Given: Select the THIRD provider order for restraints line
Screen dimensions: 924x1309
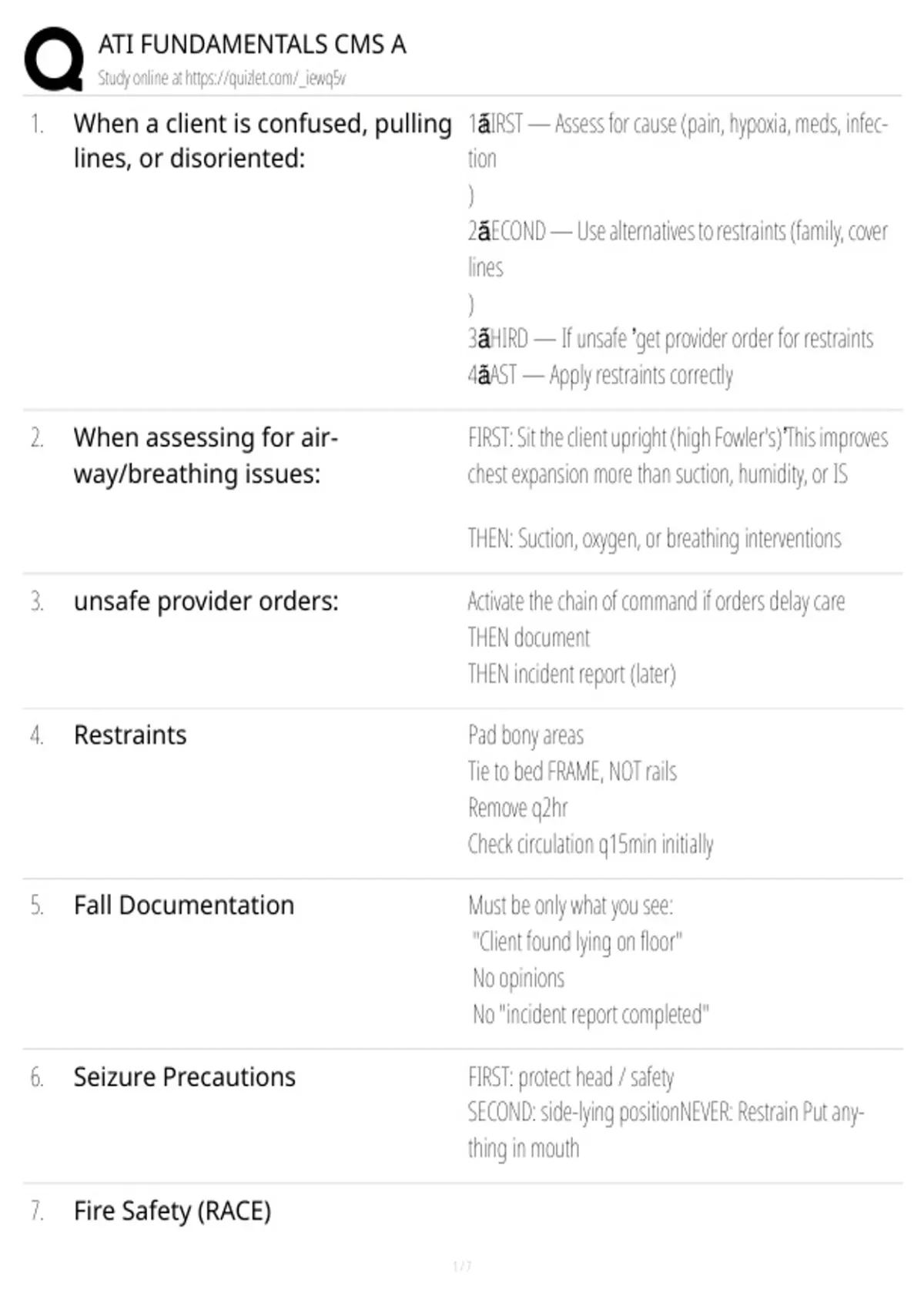Looking at the screenshot, I should [x=671, y=339].
